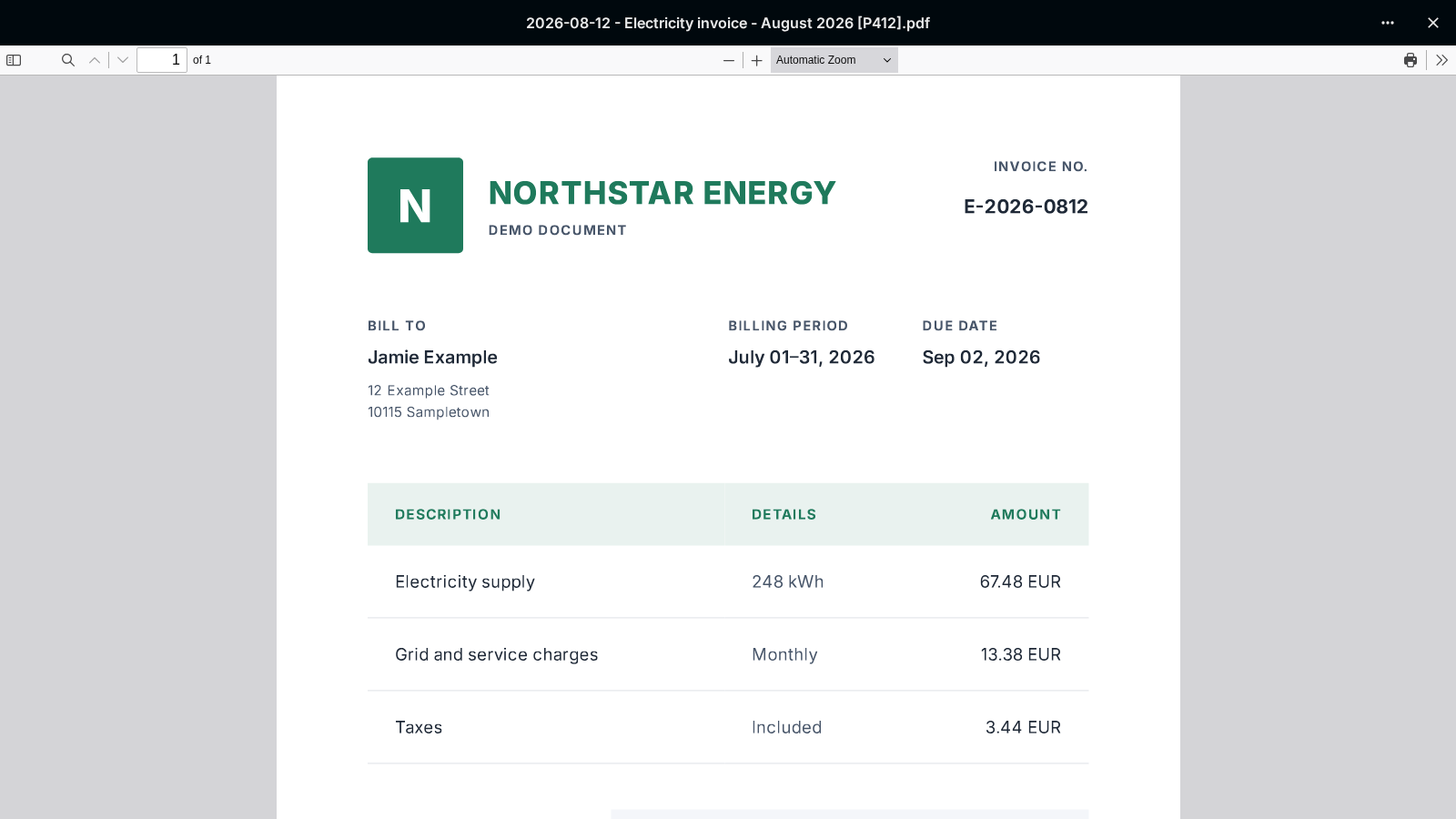The width and height of the screenshot is (1456, 819).
Task: Click the 'of 1' page count
Action: tap(202, 60)
